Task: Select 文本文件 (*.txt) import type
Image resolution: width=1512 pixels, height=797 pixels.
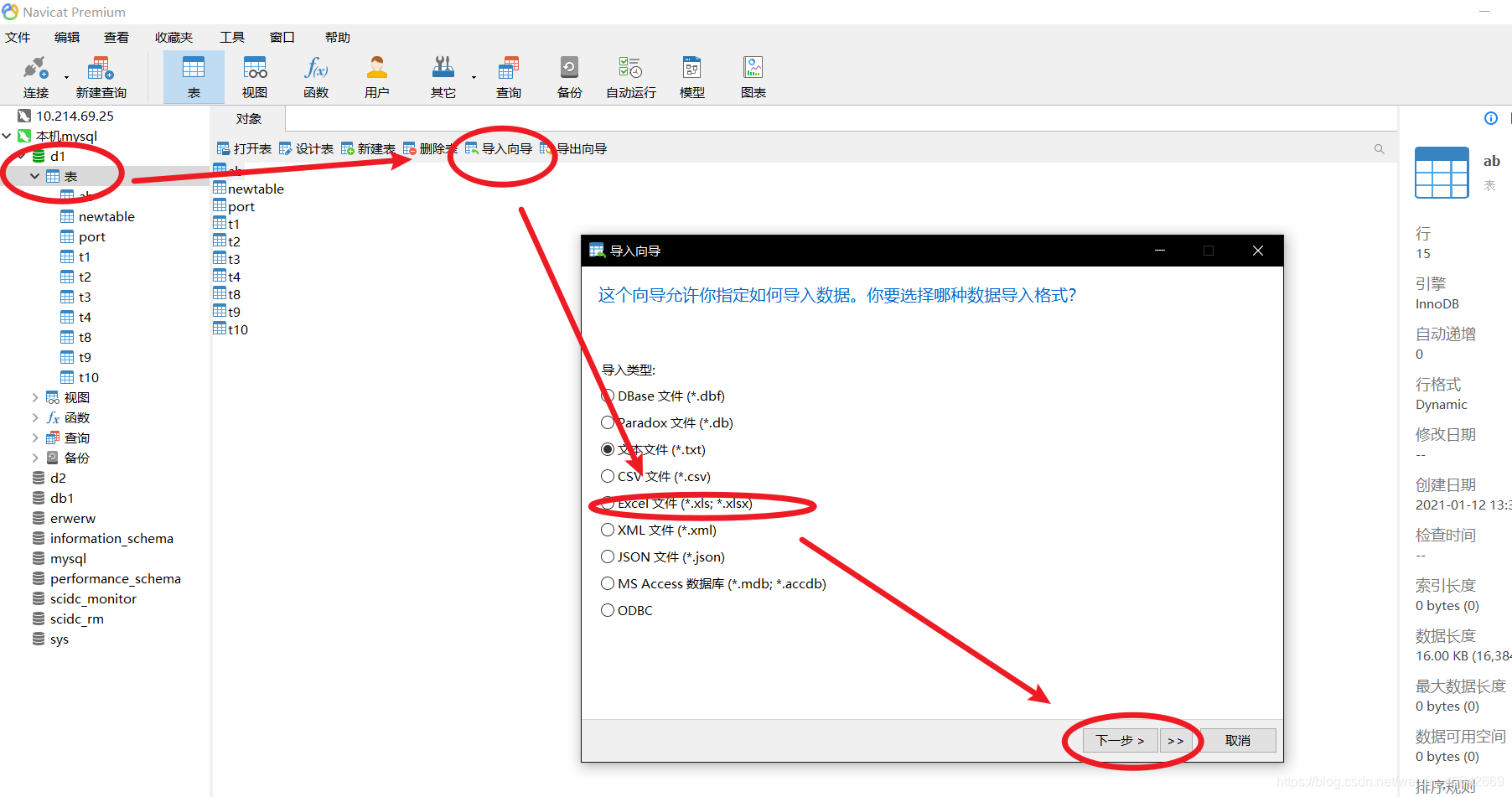Action: point(653,449)
